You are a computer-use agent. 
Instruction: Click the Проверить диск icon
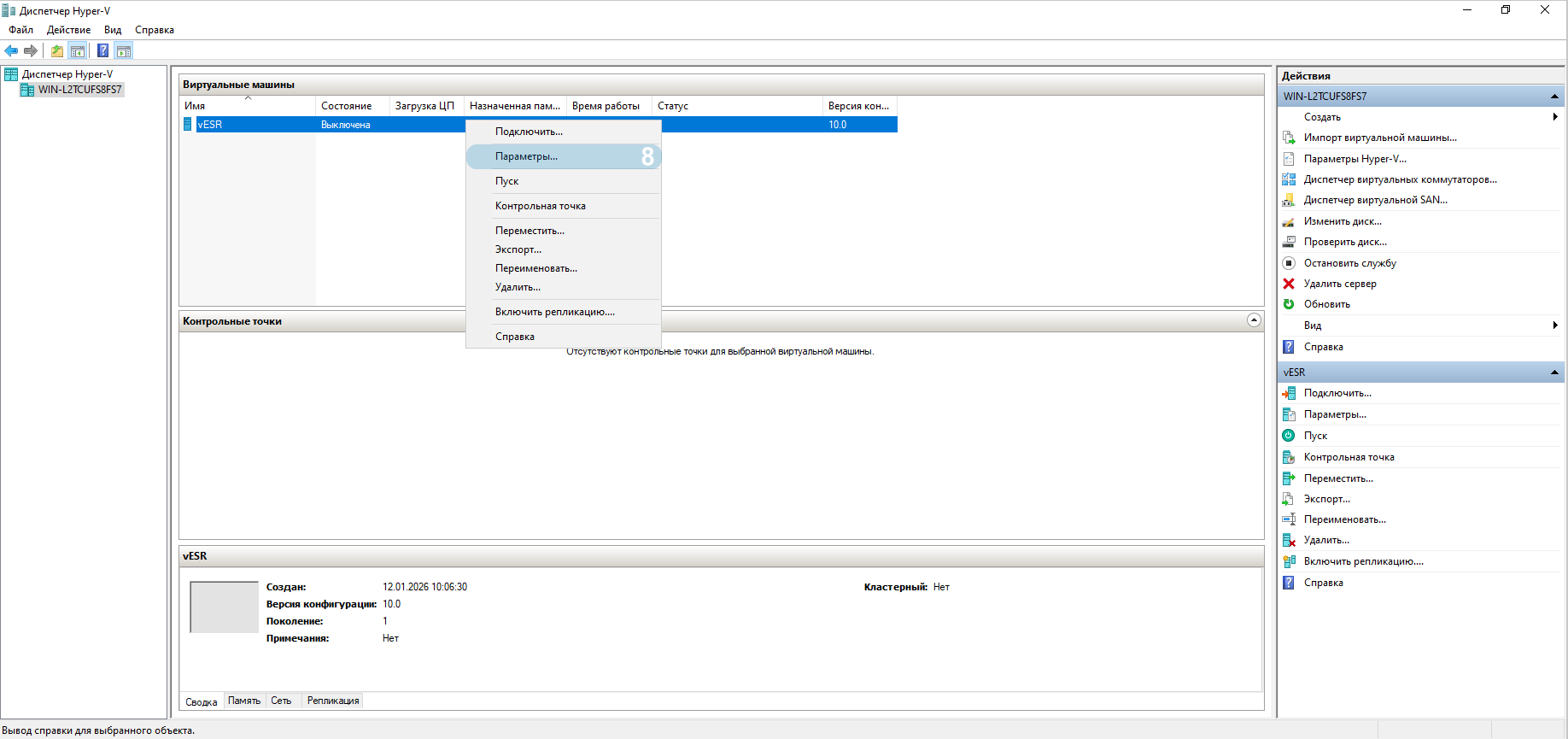1289,242
